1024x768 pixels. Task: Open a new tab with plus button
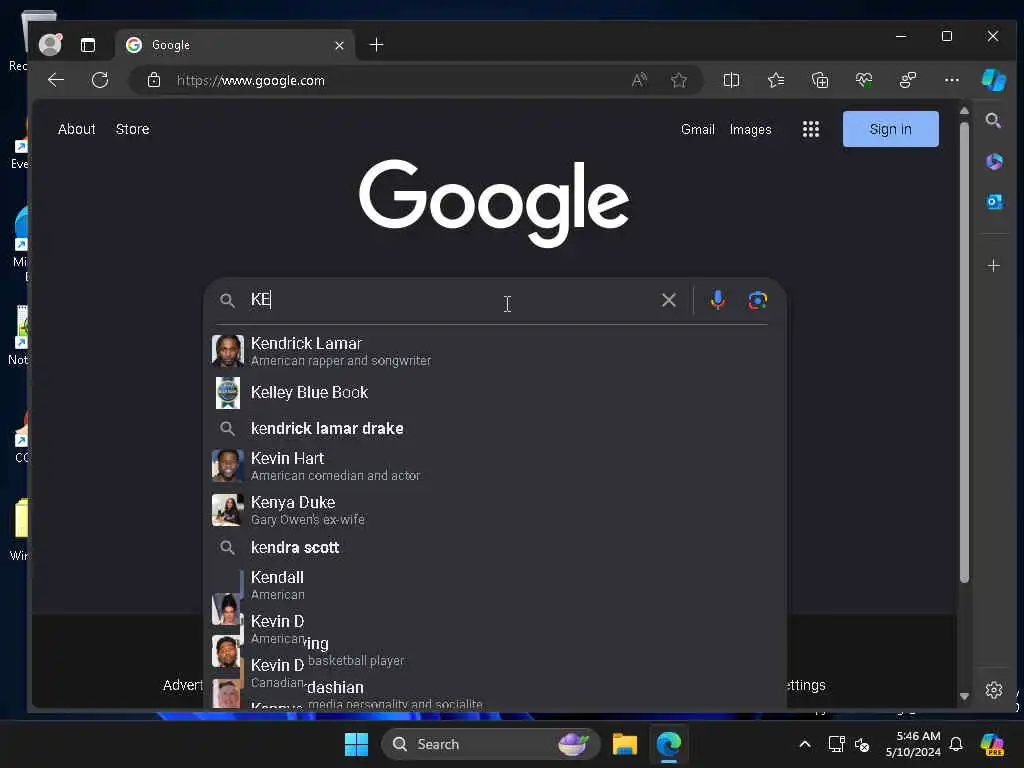[x=376, y=45]
